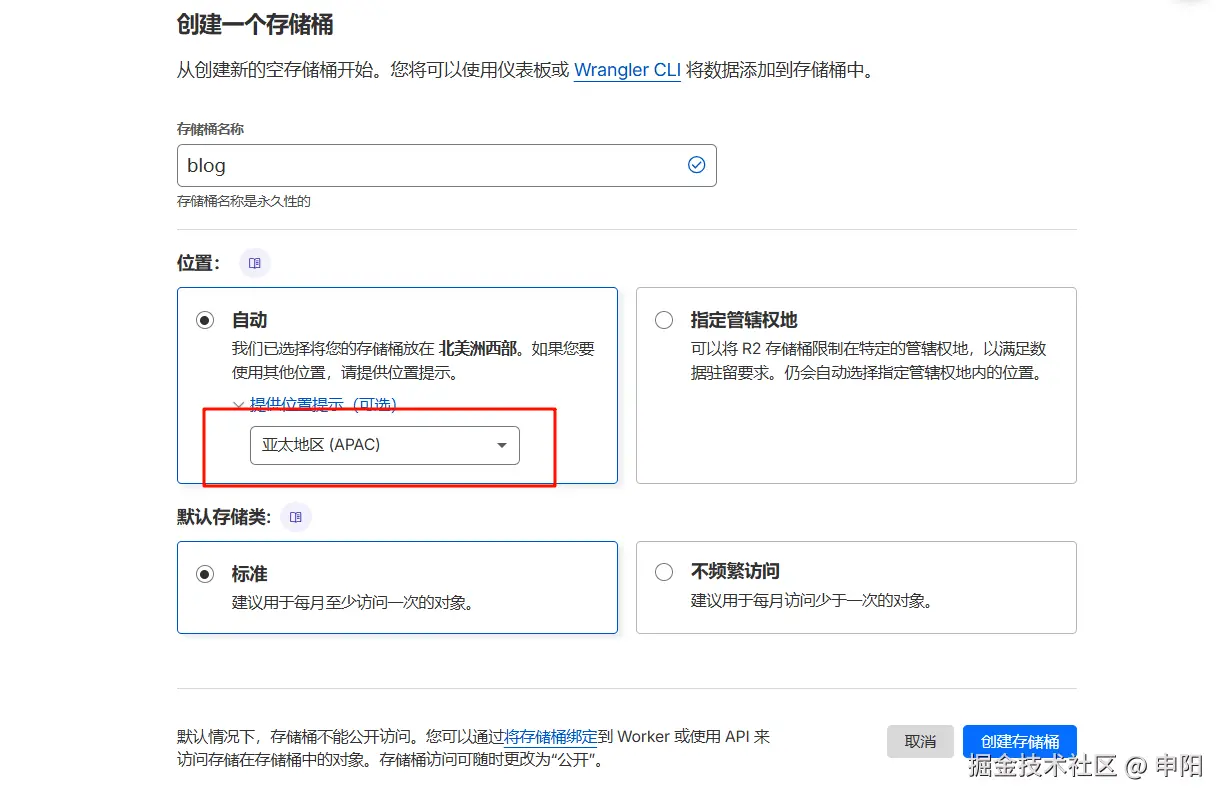Click the 建议用于每月至少访问一次的对象 description
Screen dimensions: 1226x802
(x=352, y=603)
